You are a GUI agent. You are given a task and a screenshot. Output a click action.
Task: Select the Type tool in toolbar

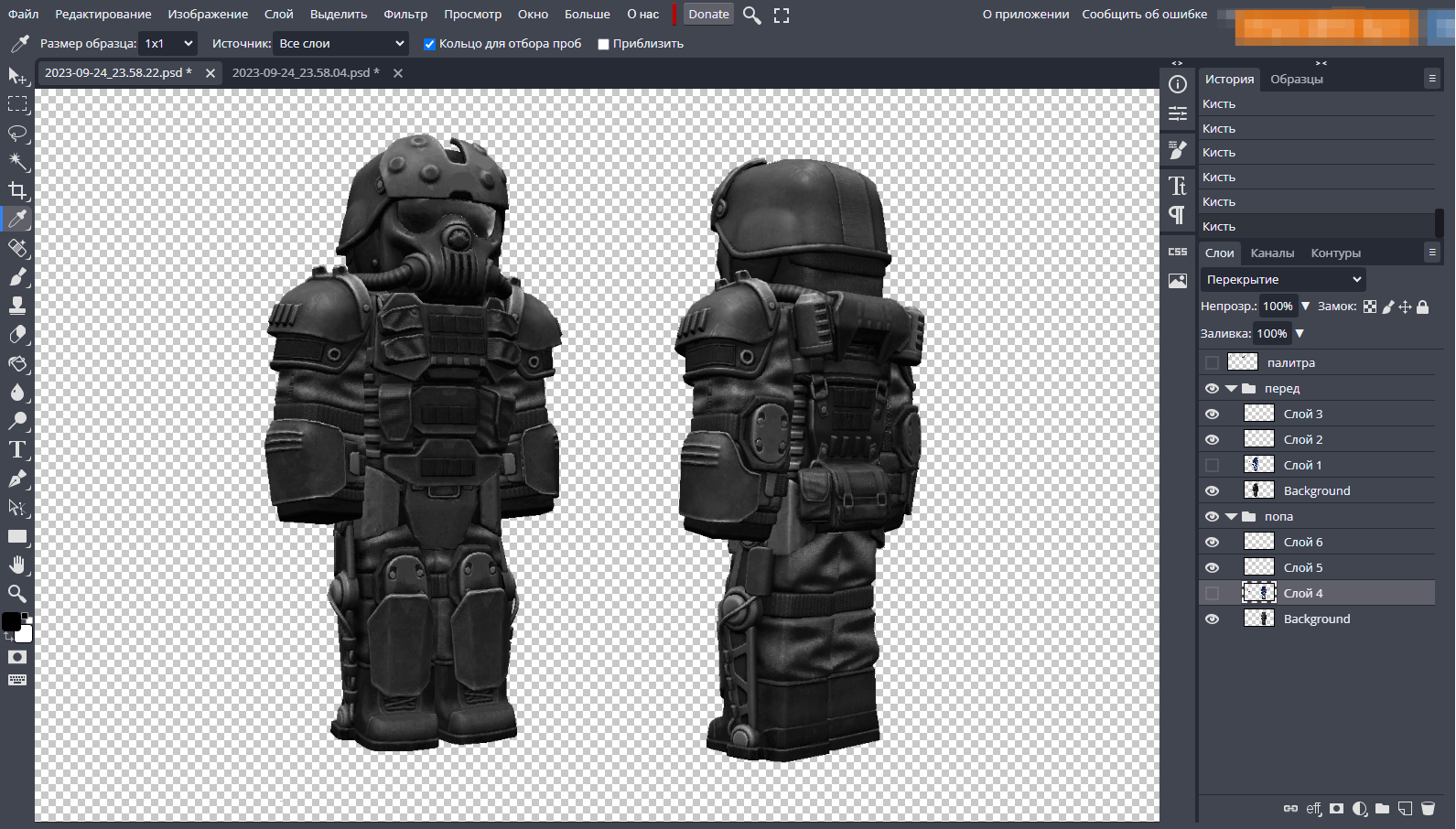click(17, 449)
